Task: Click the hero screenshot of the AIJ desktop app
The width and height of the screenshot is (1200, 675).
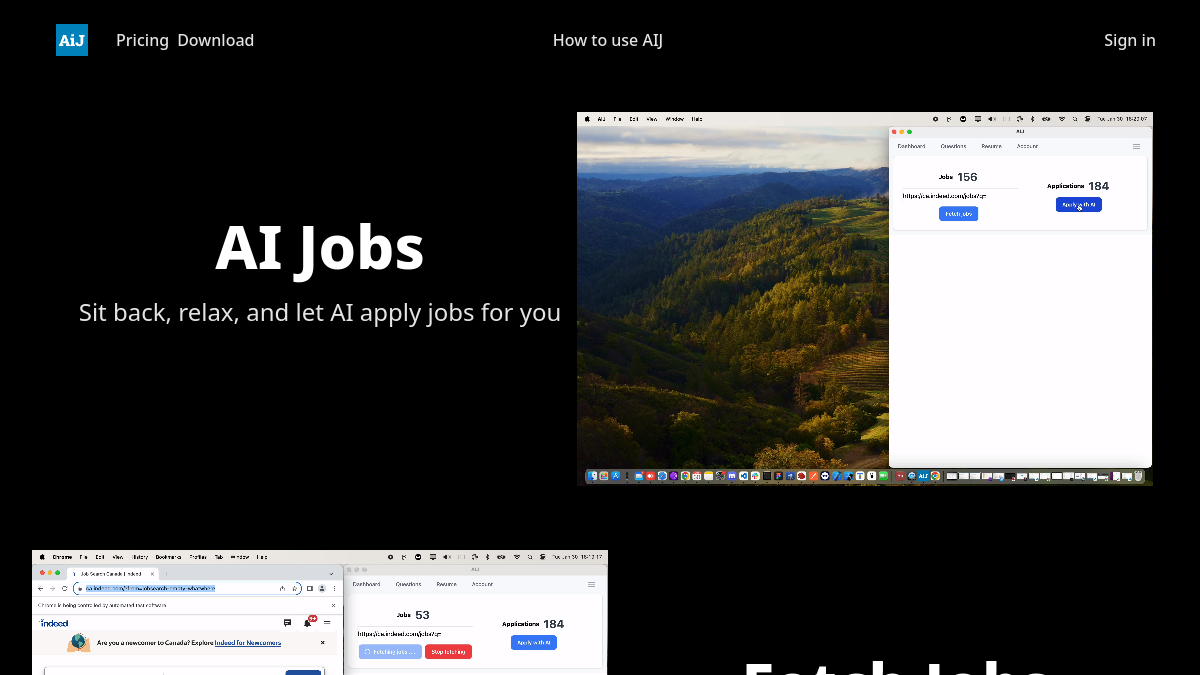Action: (865, 299)
